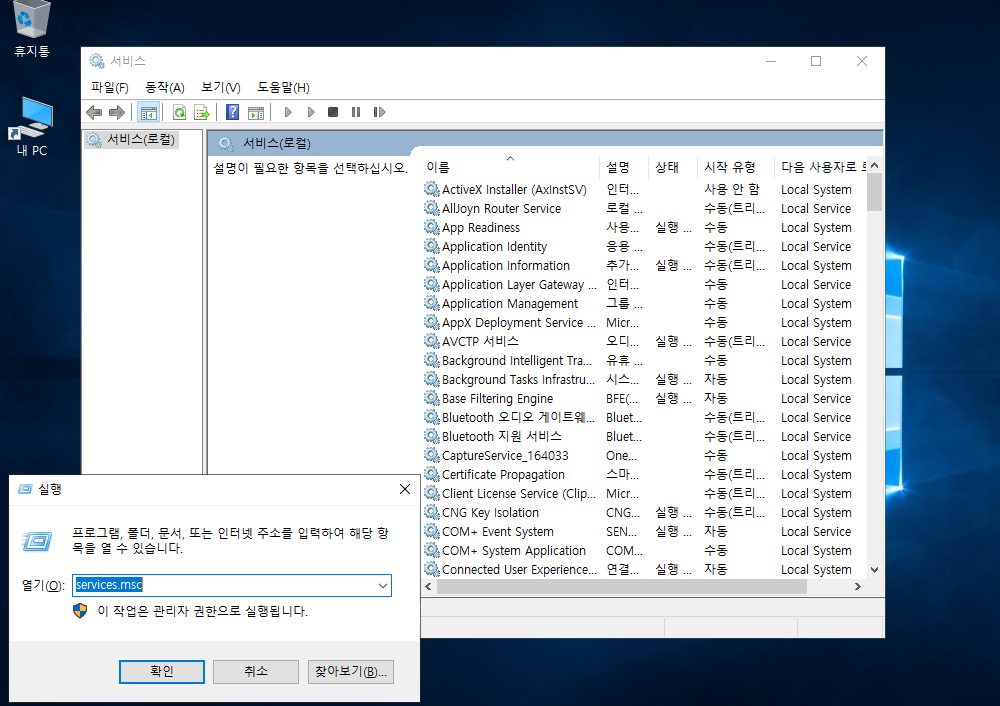The height and width of the screenshot is (706, 1000).
Task: Click the Run dialog title icon
Action: coord(25,489)
